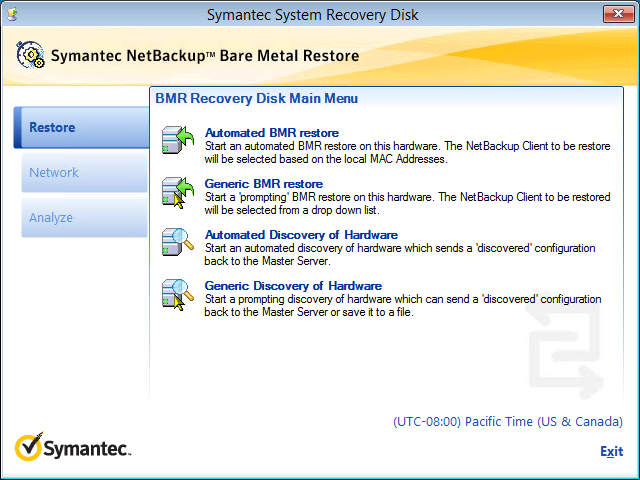Open the Analyze tab
This screenshot has height=480, width=640.
tap(84, 218)
